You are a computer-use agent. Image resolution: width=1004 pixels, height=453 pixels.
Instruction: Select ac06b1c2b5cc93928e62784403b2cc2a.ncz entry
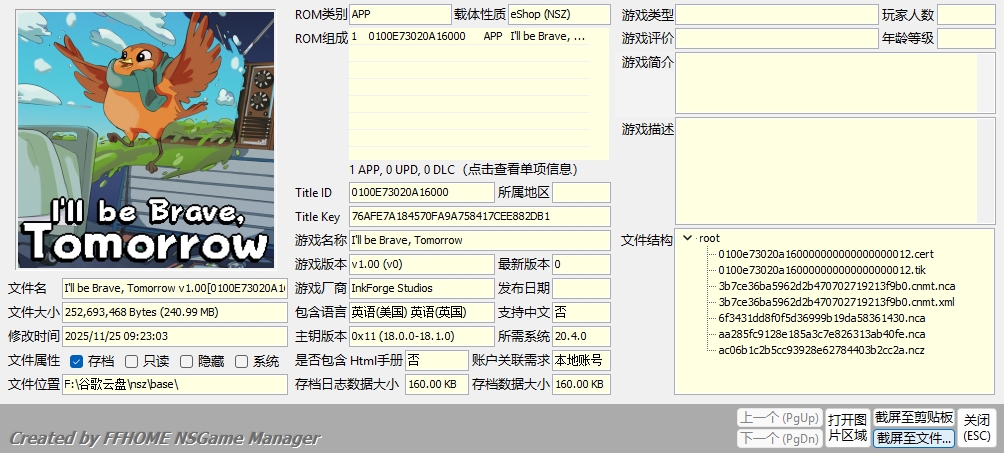821,350
